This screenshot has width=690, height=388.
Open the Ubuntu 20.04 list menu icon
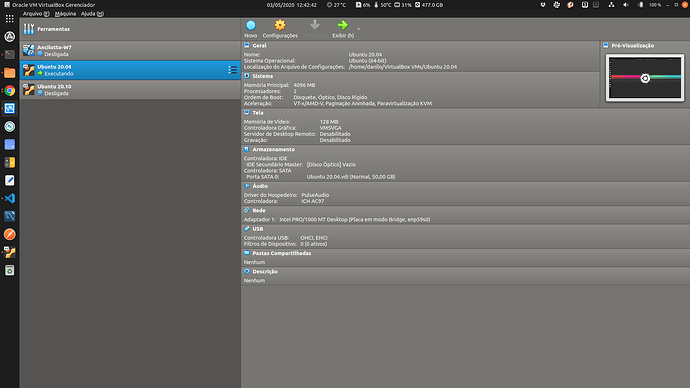(232, 70)
